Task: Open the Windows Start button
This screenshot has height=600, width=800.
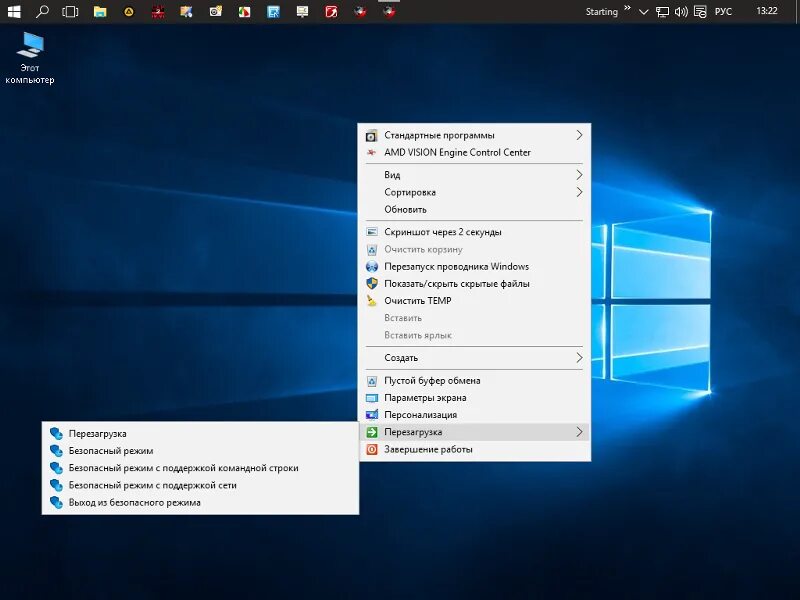Action: click(14, 11)
